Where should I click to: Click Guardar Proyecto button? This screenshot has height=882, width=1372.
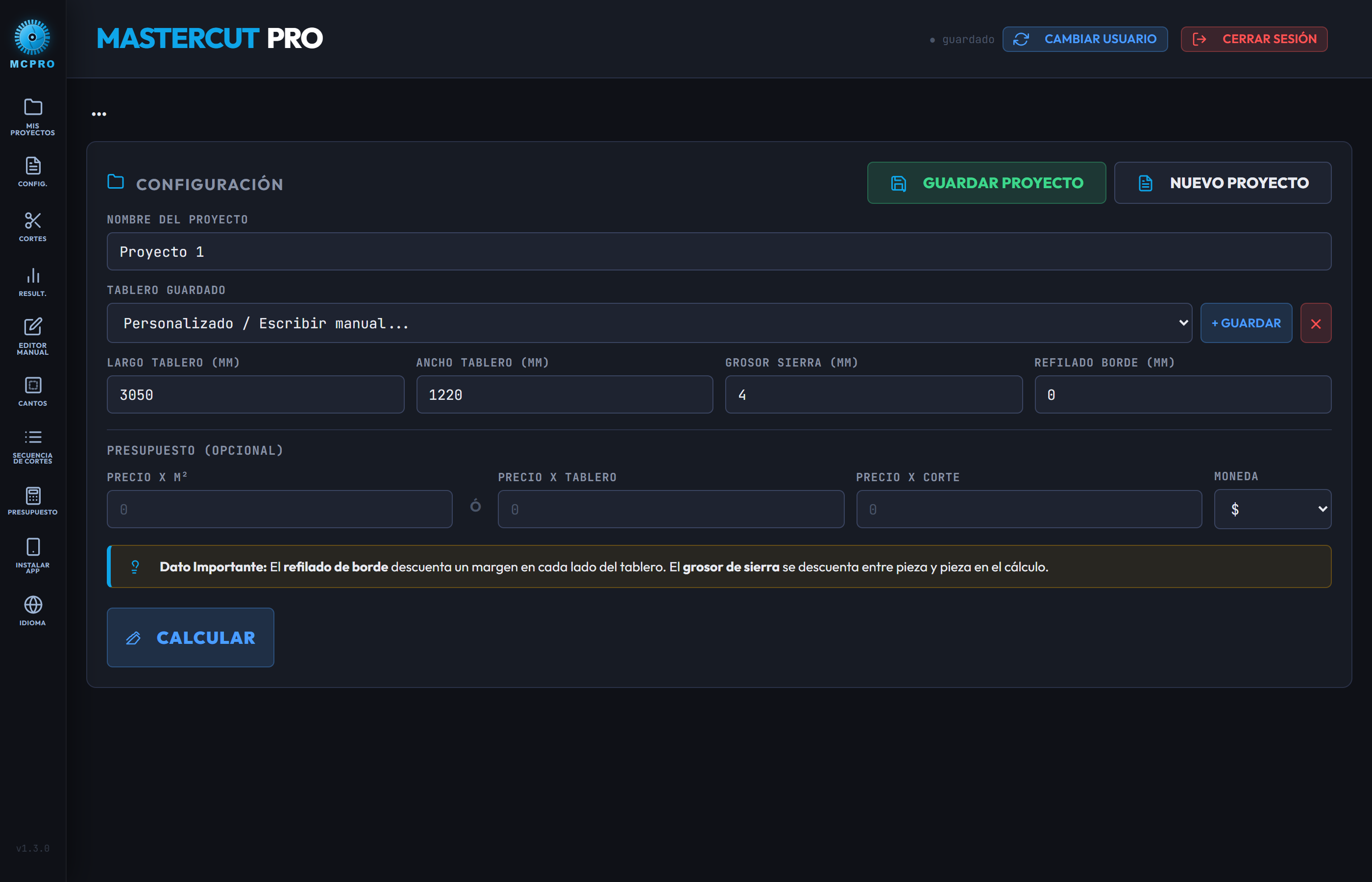tap(986, 183)
